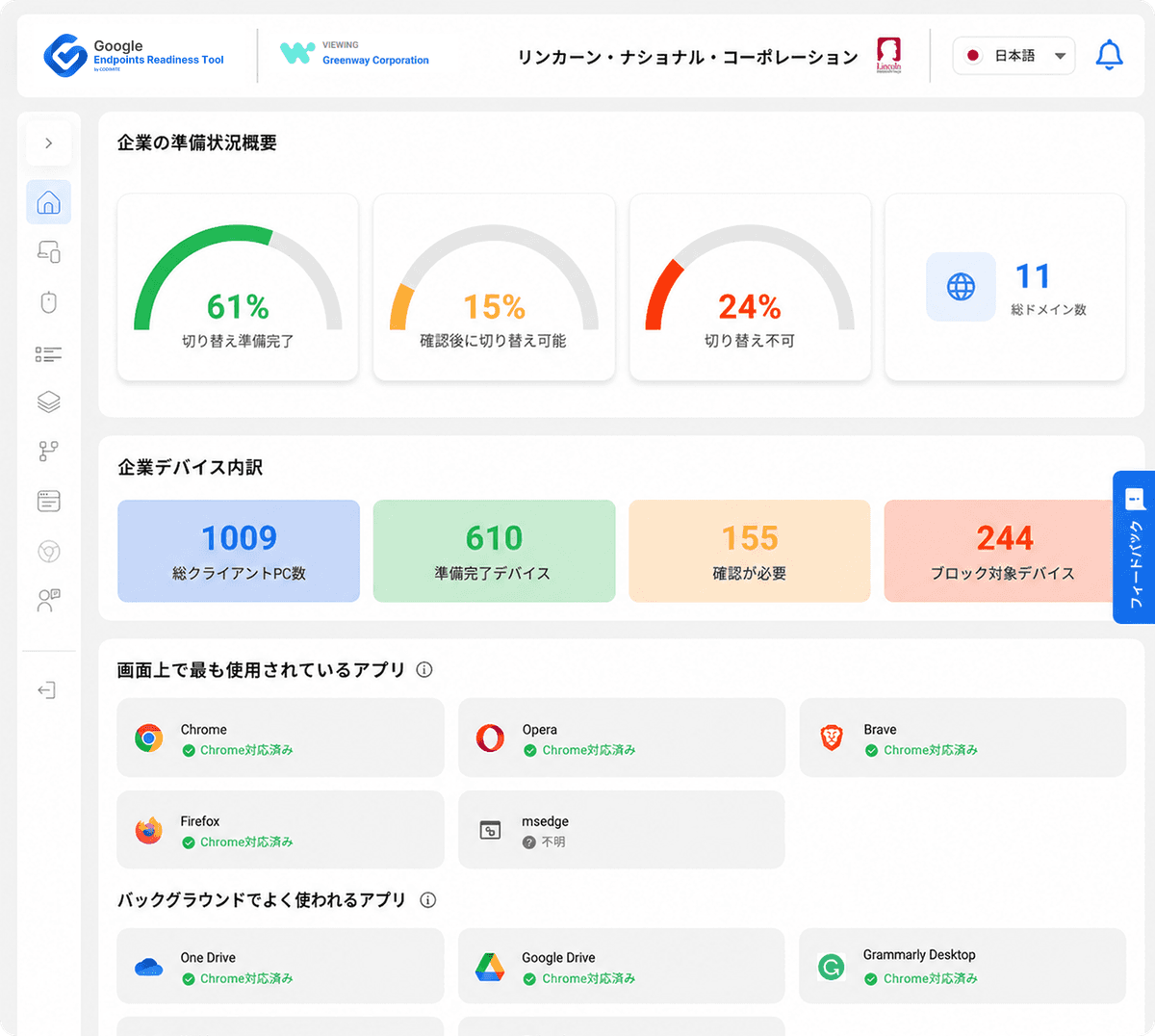Image resolution: width=1155 pixels, height=1036 pixels.
Task: Click the One Drive cloud icon
Action: [x=148, y=967]
